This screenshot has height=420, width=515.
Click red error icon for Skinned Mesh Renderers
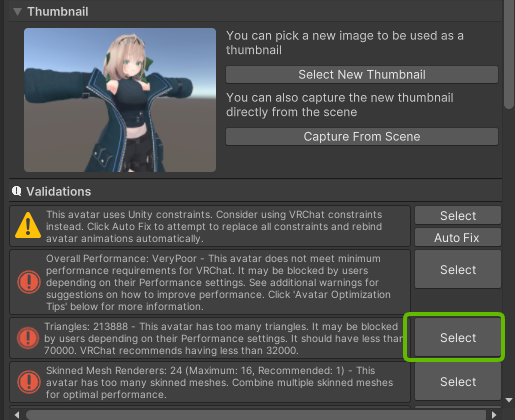pyautogui.click(x=29, y=382)
